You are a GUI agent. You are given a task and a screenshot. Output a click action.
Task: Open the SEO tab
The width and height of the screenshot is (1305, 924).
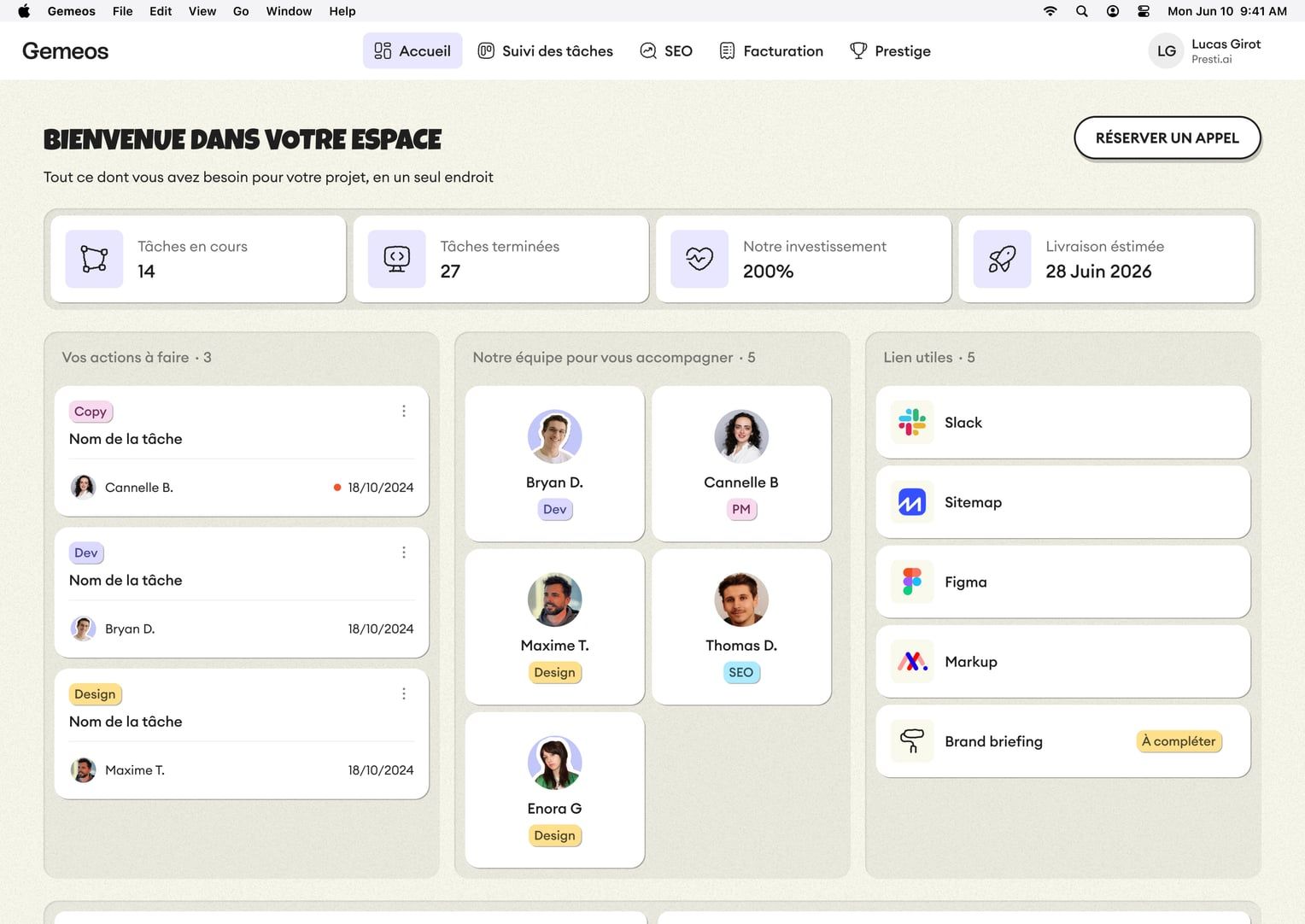[x=666, y=51]
